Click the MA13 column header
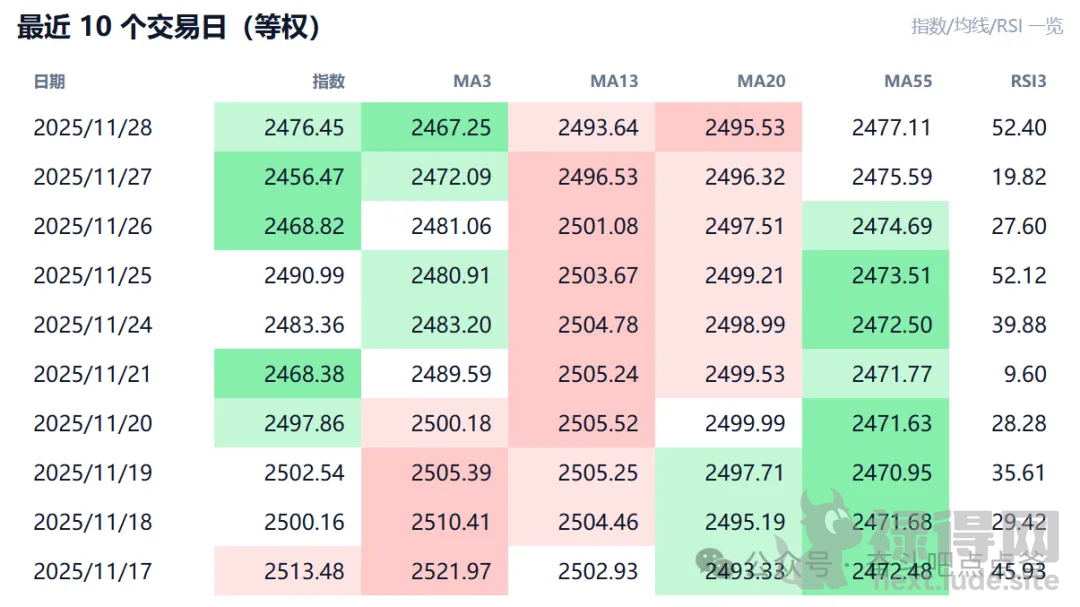Screen dimensions: 1080x607 click(x=614, y=81)
